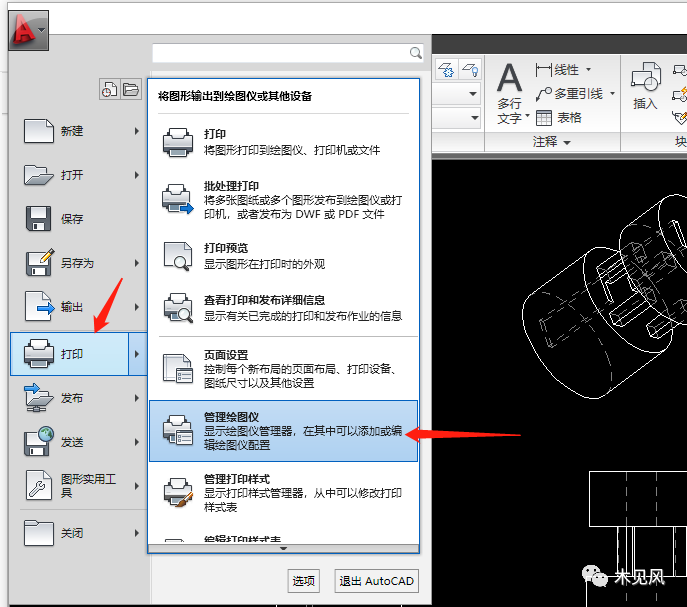Open the 线性 dropdown arrow
Screen dimensions: 687x607
pos(588,69)
